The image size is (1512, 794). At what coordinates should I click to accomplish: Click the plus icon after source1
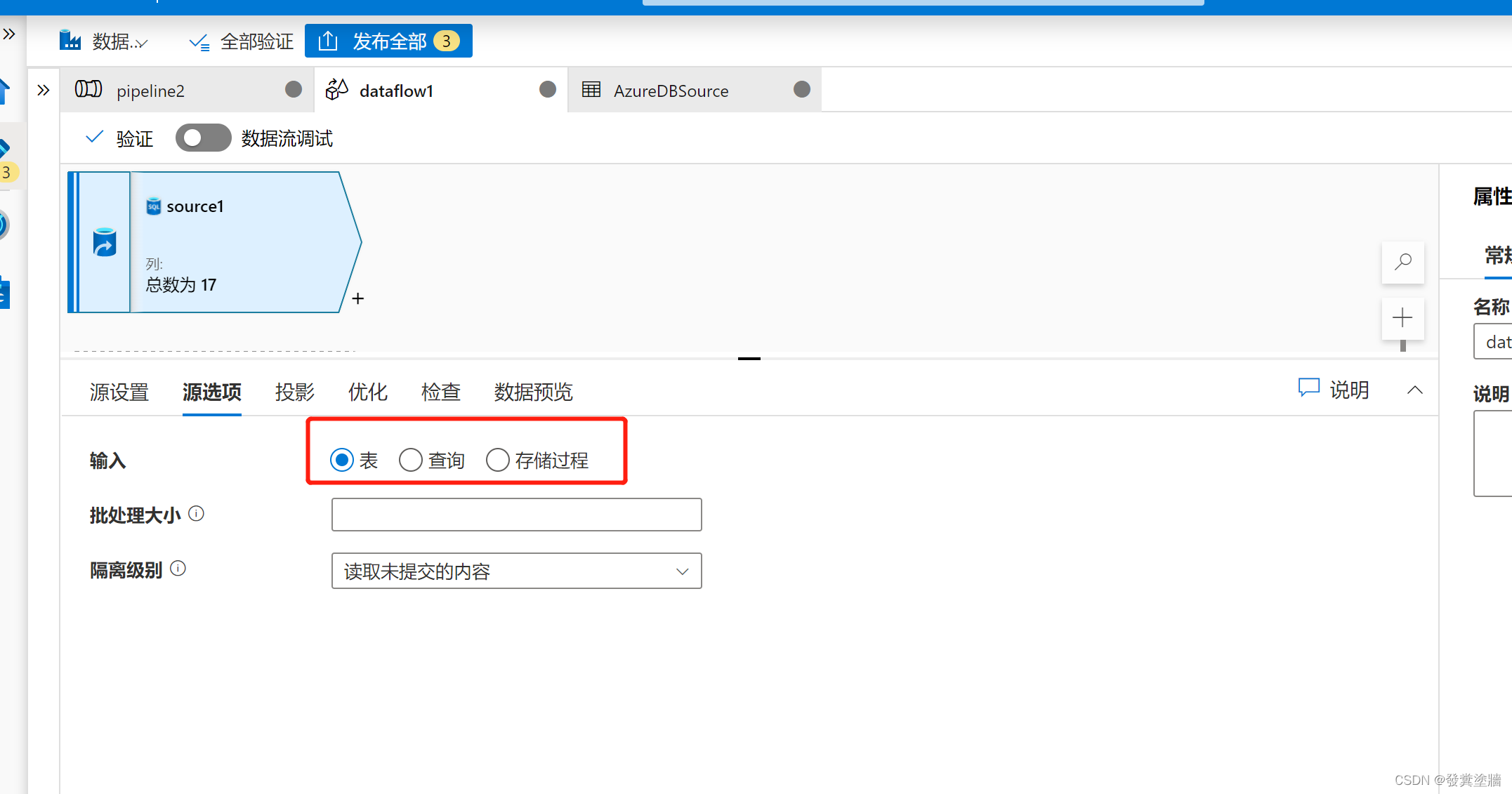point(358,299)
